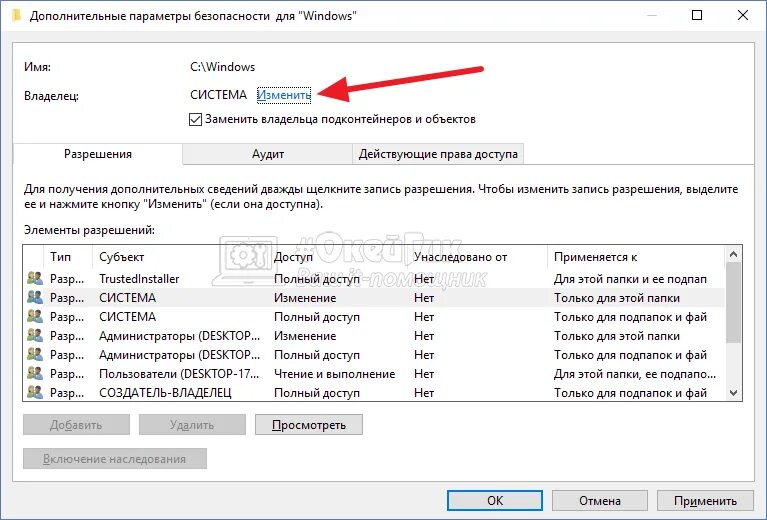Screen dimensions: 767x520
Task: Click the user icon beside СИСТЕМА Изменение row
Action: click(x=35, y=297)
